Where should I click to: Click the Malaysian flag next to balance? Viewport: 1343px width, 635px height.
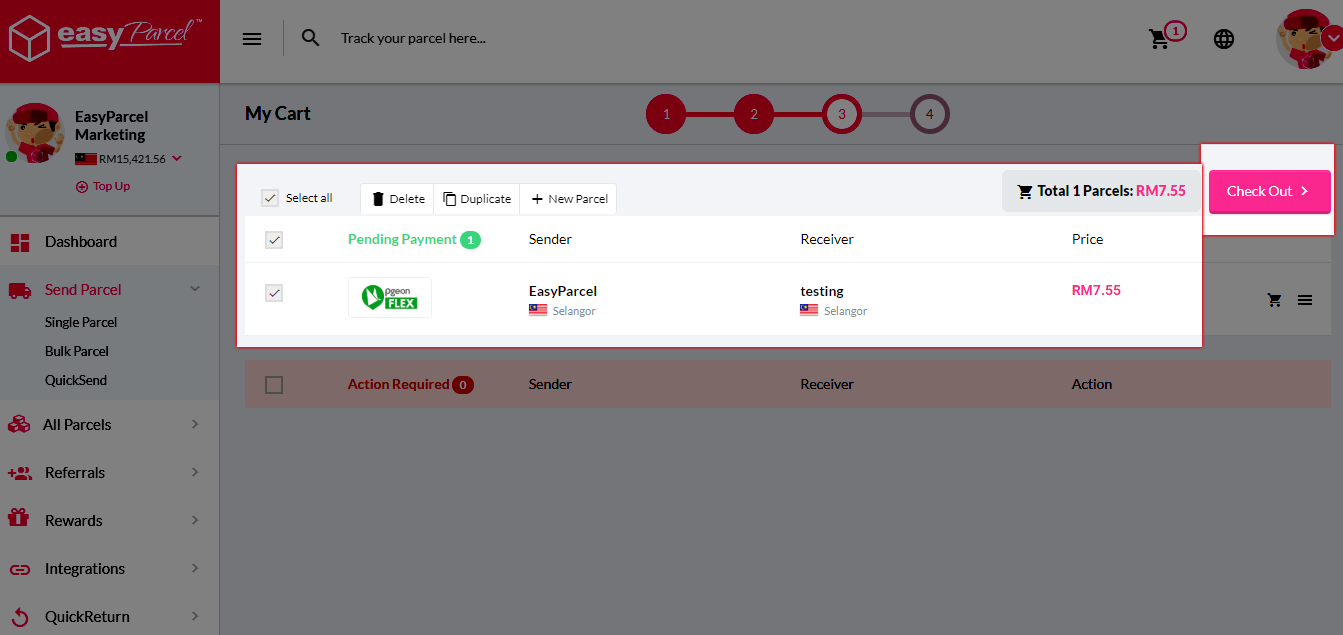pyautogui.click(x=86, y=159)
